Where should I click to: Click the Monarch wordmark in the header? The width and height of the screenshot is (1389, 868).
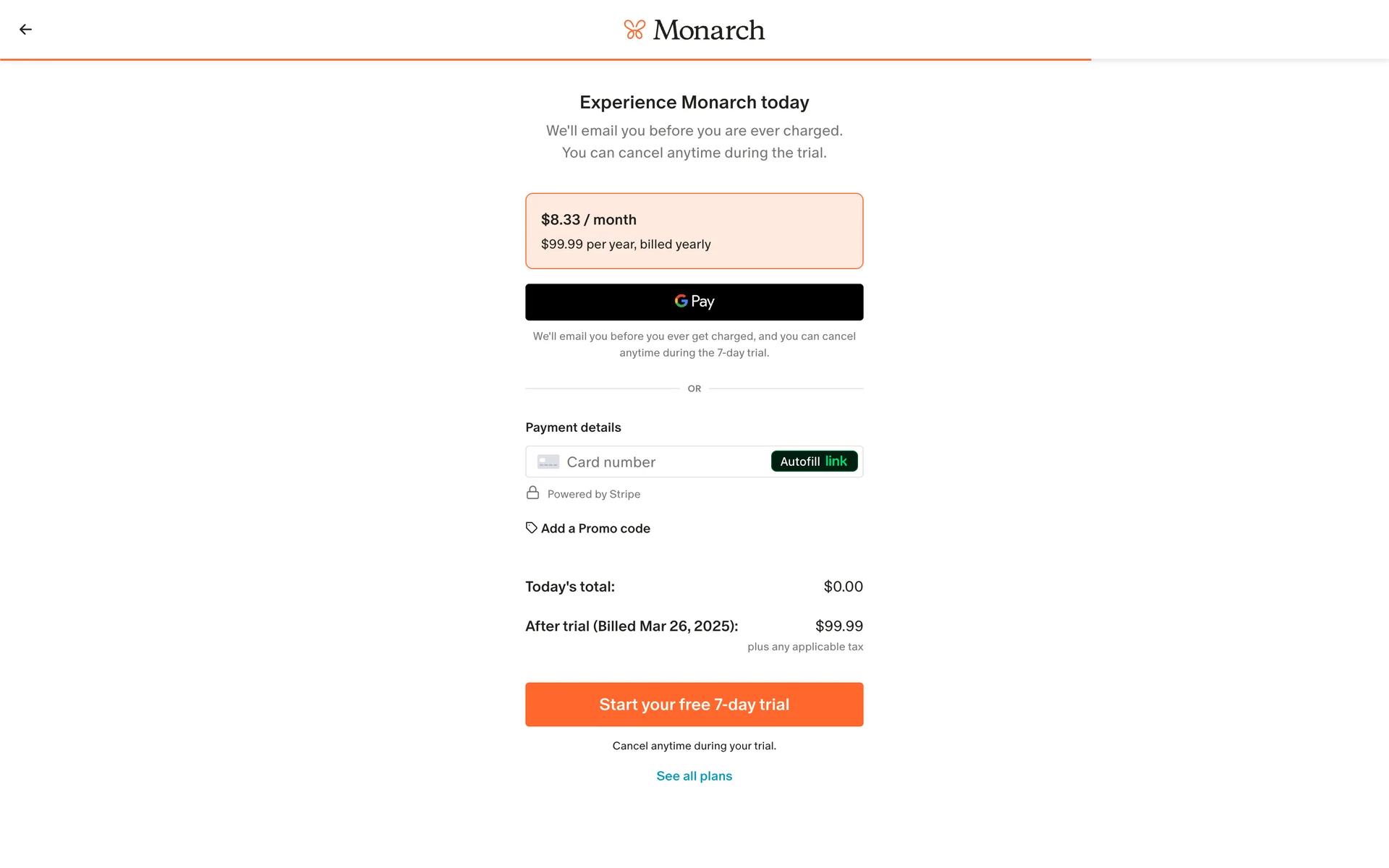[x=708, y=30]
